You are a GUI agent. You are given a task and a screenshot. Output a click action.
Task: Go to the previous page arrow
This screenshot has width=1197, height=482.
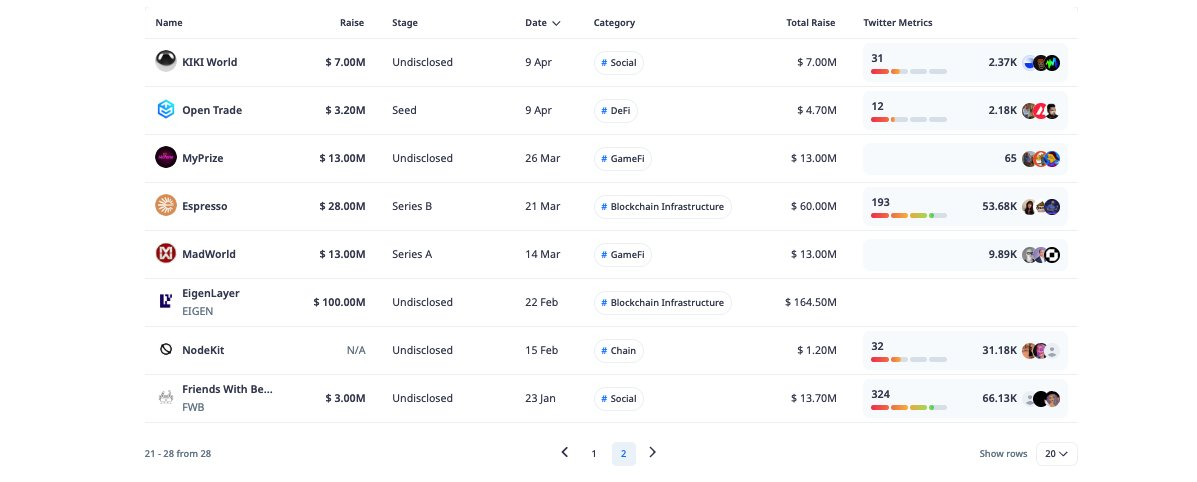pyautogui.click(x=565, y=452)
